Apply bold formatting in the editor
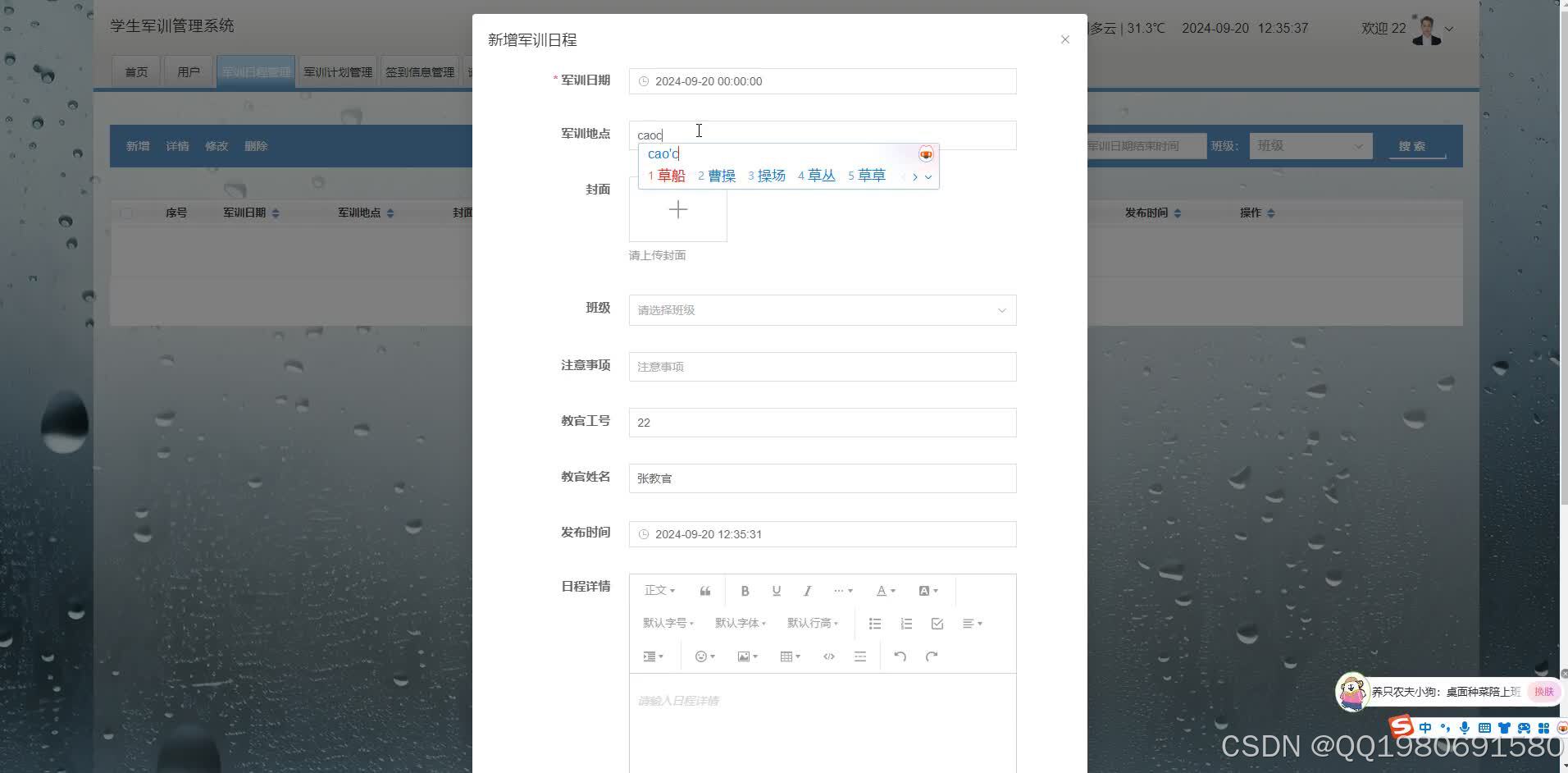This screenshot has width=1568, height=773. tap(744, 590)
